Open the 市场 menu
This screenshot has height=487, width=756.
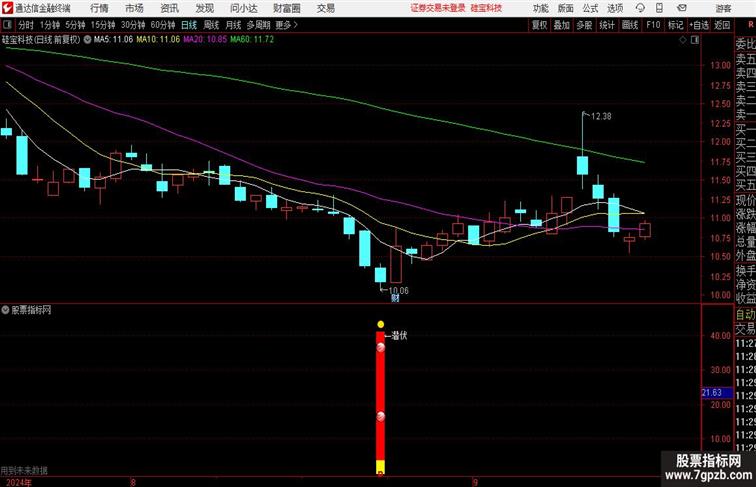click(134, 8)
